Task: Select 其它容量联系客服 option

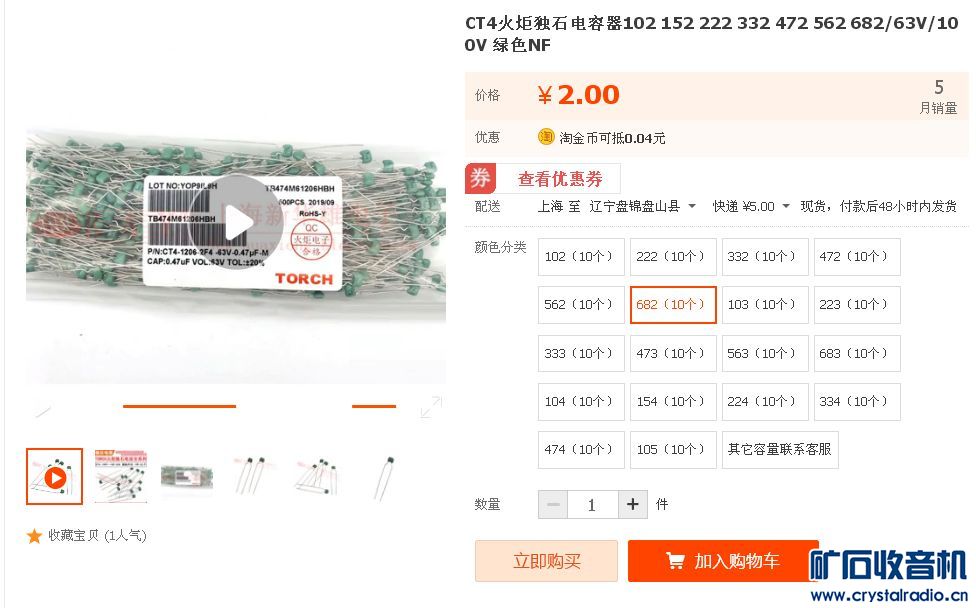Action: click(780, 449)
